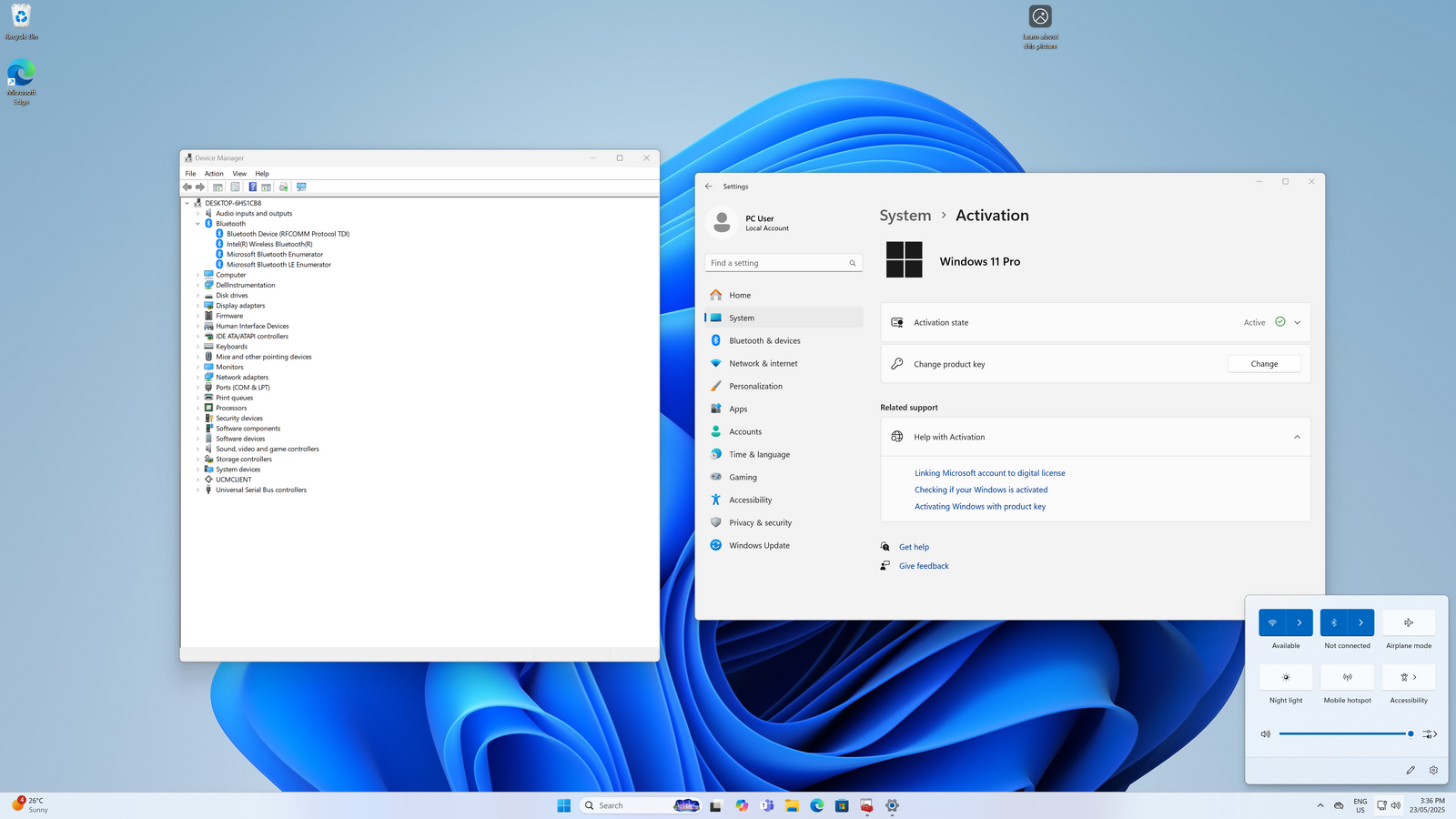Click the blue question mark Help toolbar icon

click(x=252, y=187)
